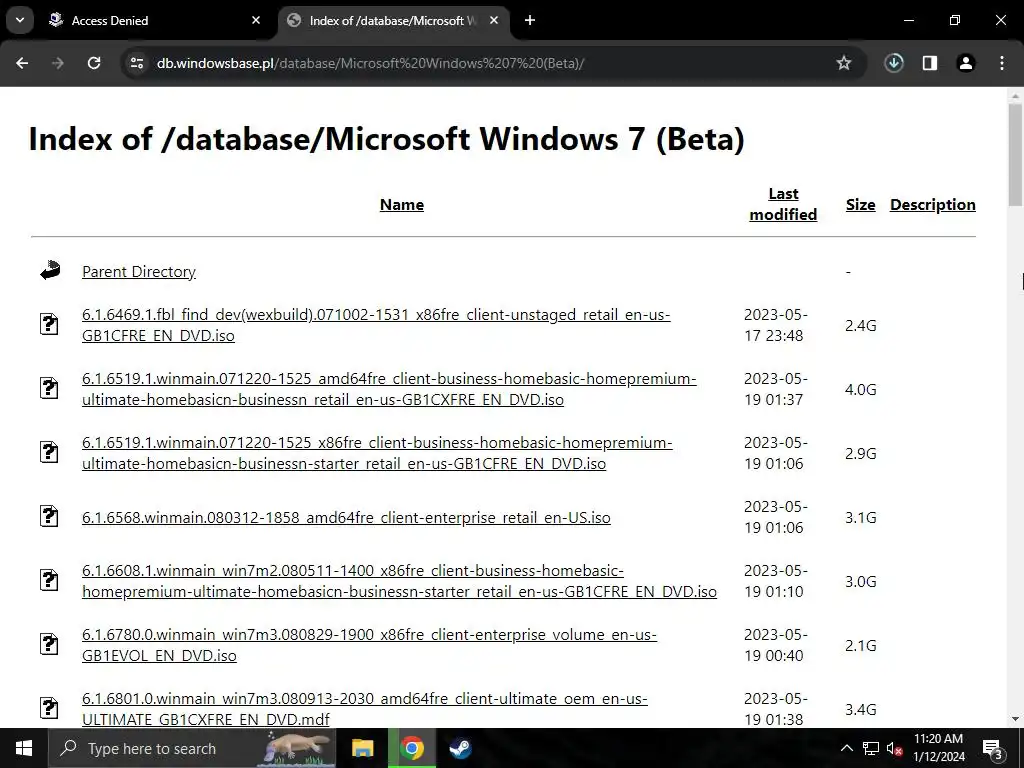The image size is (1024, 768).
Task: Click file icon beside 6.1.6568 entry
Action: [49, 516]
